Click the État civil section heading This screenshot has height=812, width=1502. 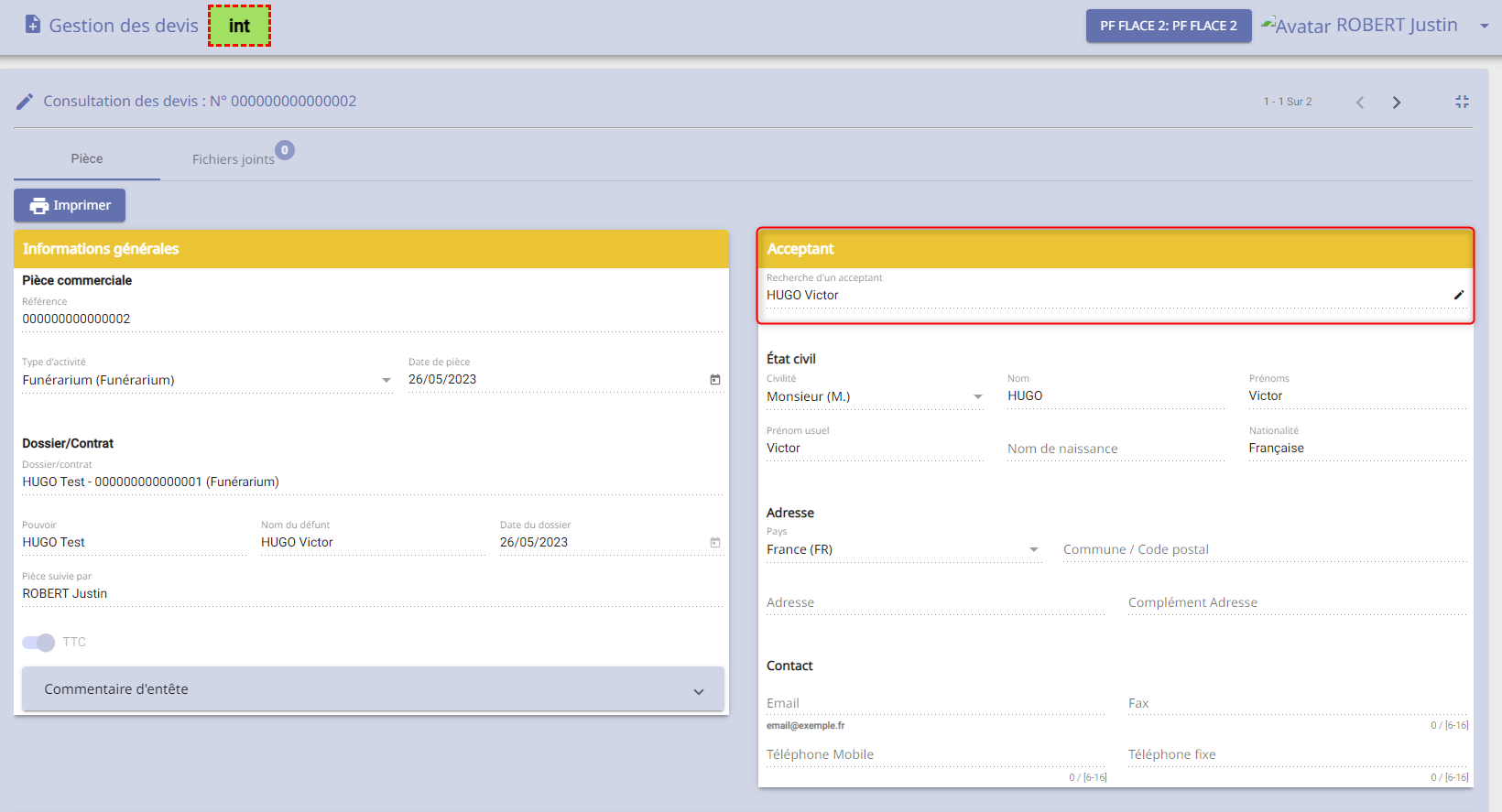(x=791, y=359)
